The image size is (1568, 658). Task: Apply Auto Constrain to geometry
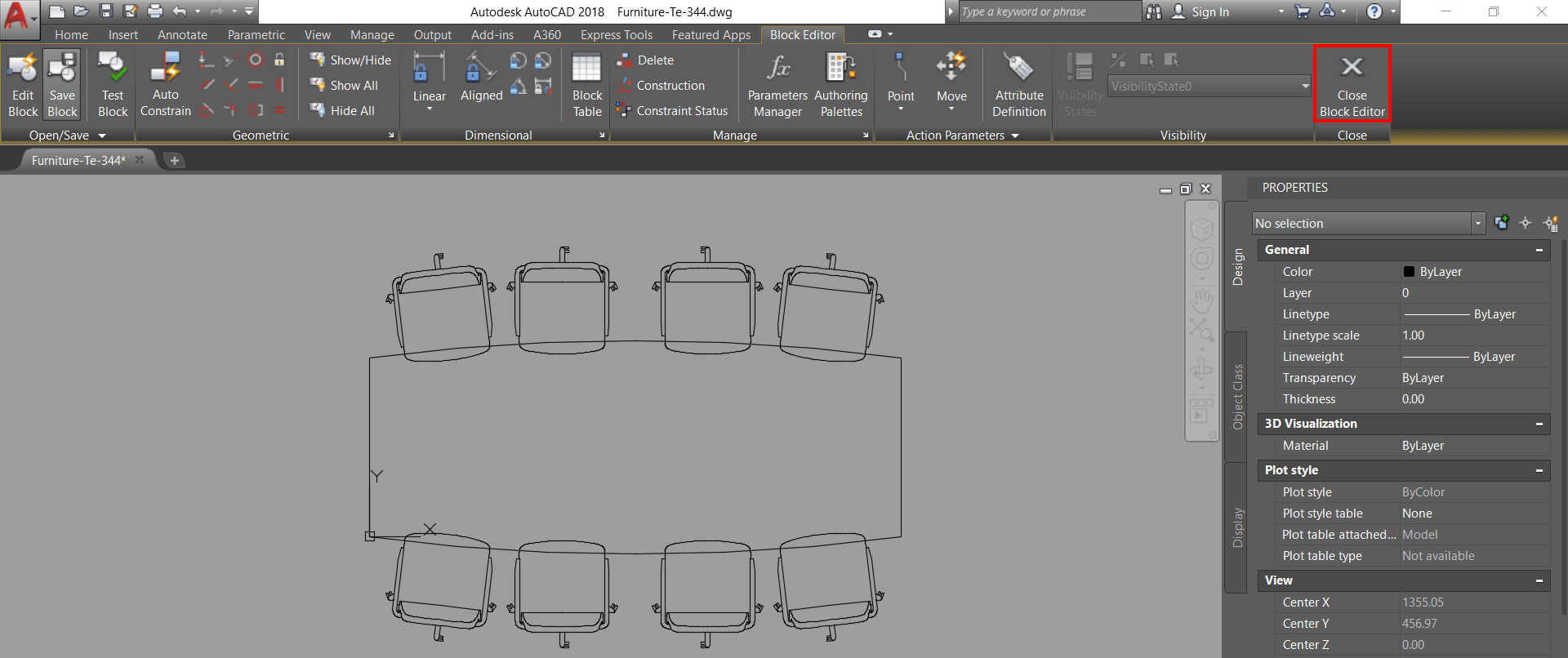[166, 85]
